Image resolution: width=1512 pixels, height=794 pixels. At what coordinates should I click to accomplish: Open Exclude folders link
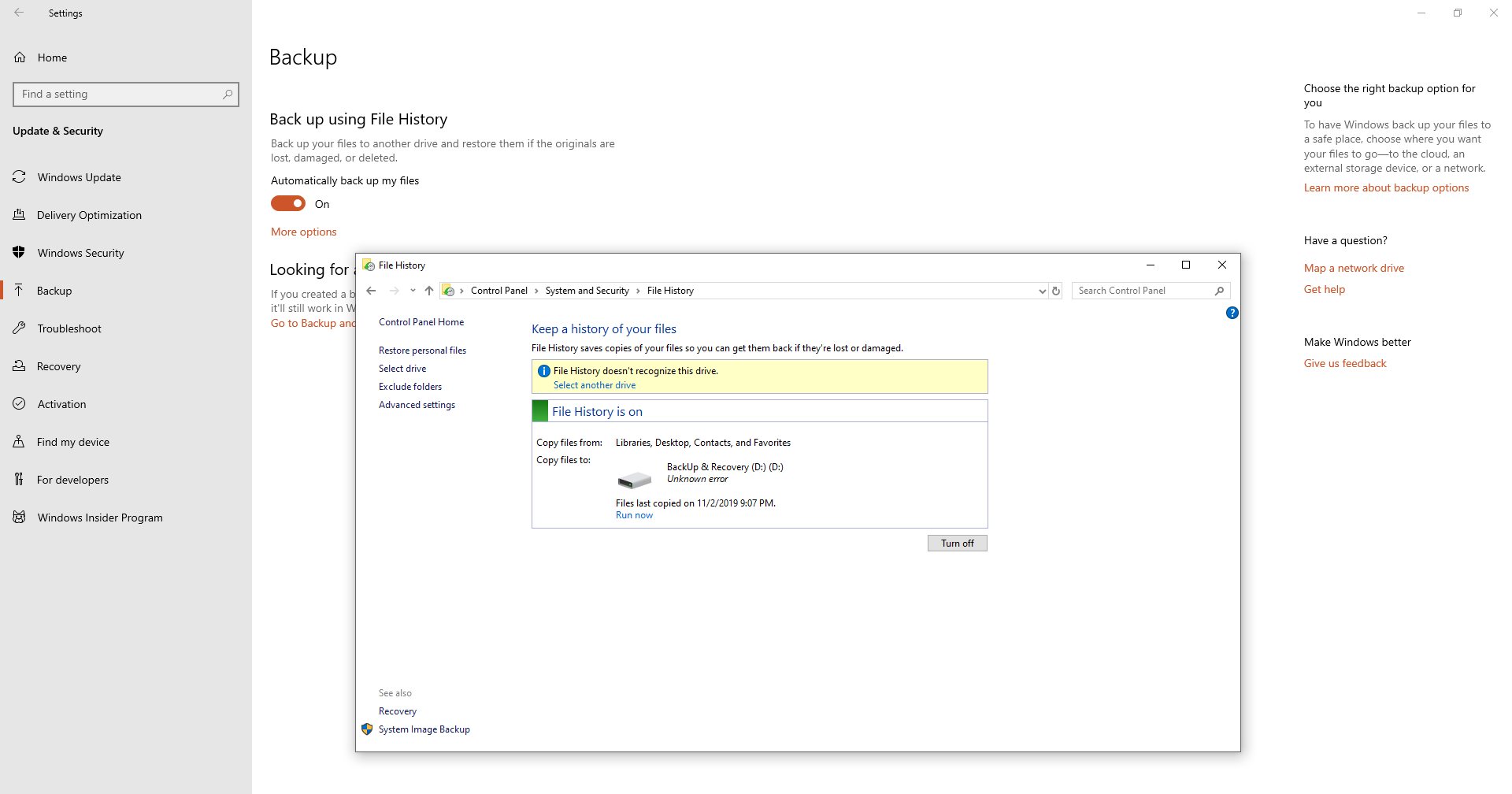coord(410,387)
